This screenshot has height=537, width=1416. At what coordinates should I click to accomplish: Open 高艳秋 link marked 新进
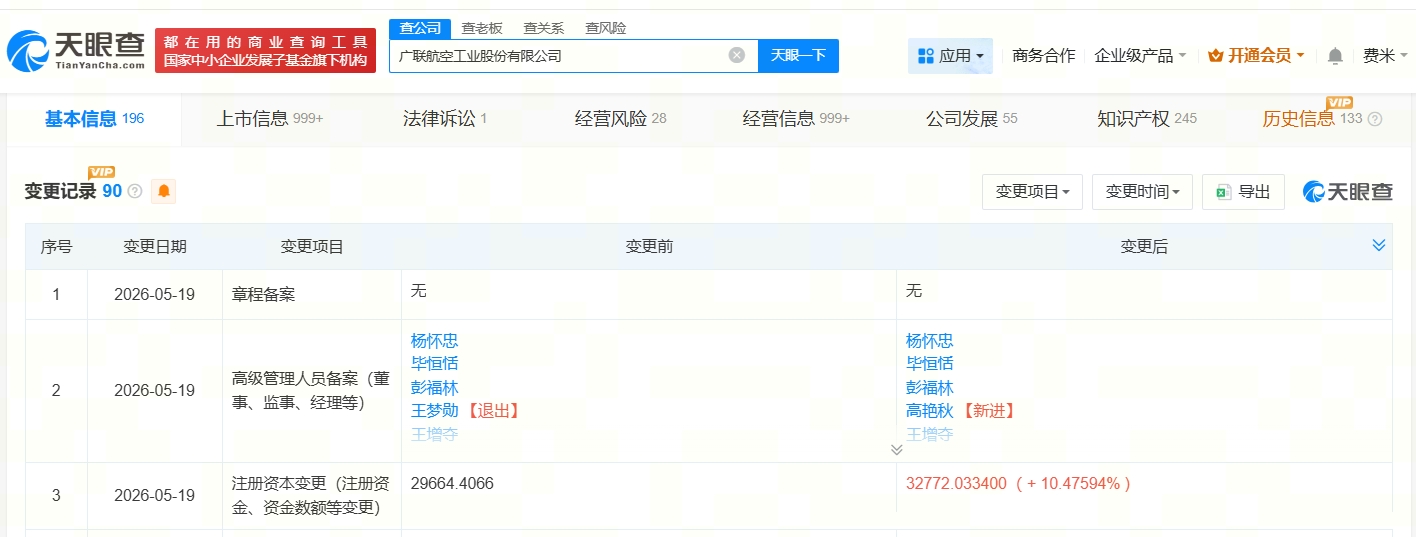(930, 411)
